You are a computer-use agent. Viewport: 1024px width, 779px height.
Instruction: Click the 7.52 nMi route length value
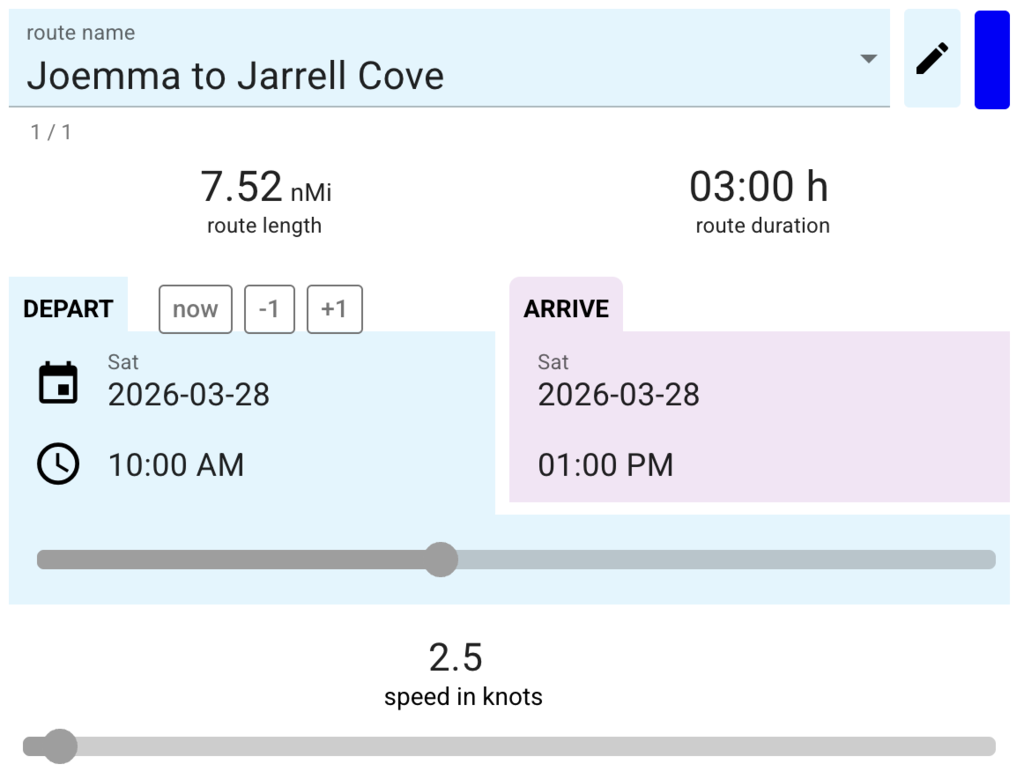point(265,187)
